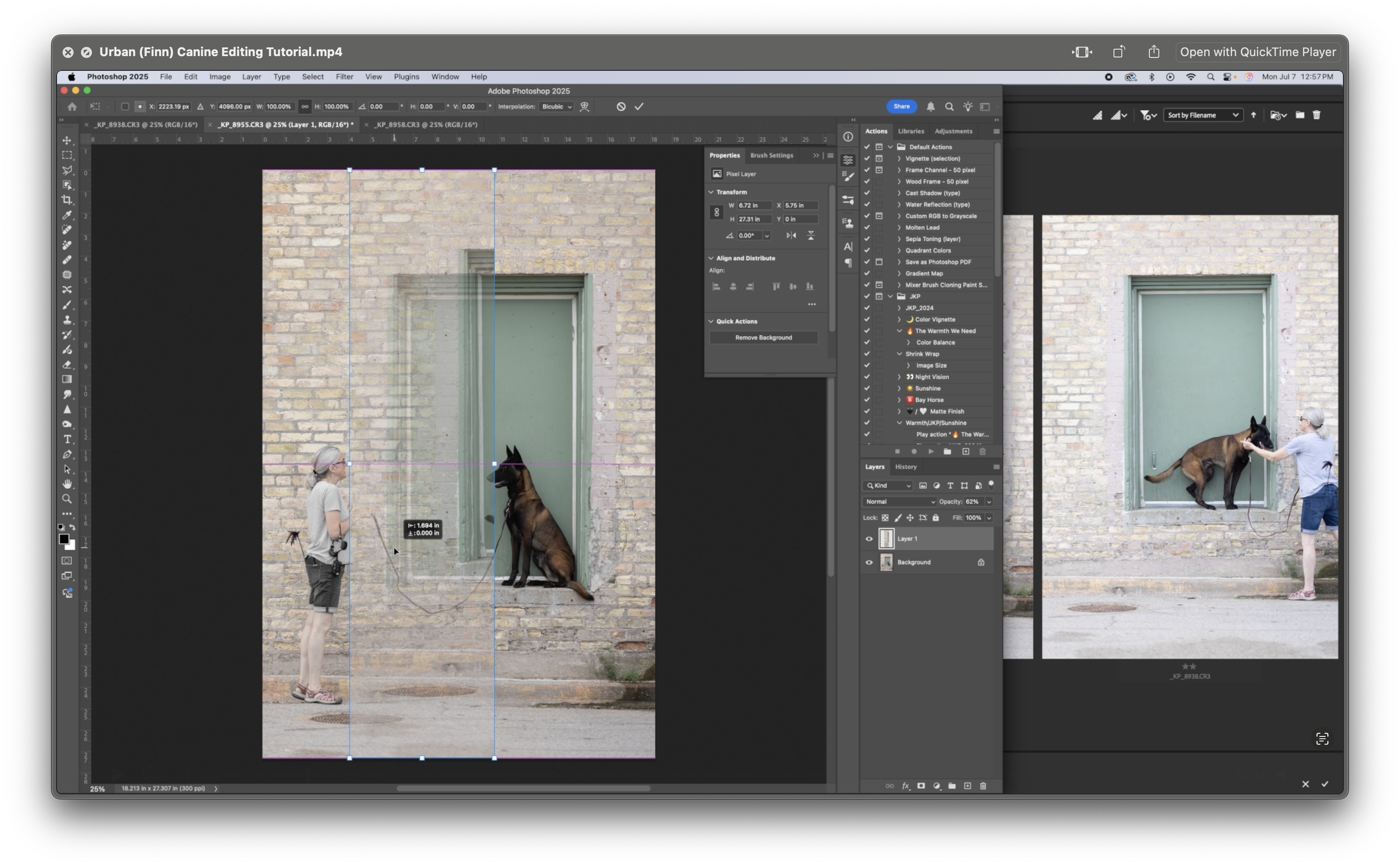The height and width of the screenshot is (867, 1400).
Task: Click the Remove Background button
Action: 763,338
